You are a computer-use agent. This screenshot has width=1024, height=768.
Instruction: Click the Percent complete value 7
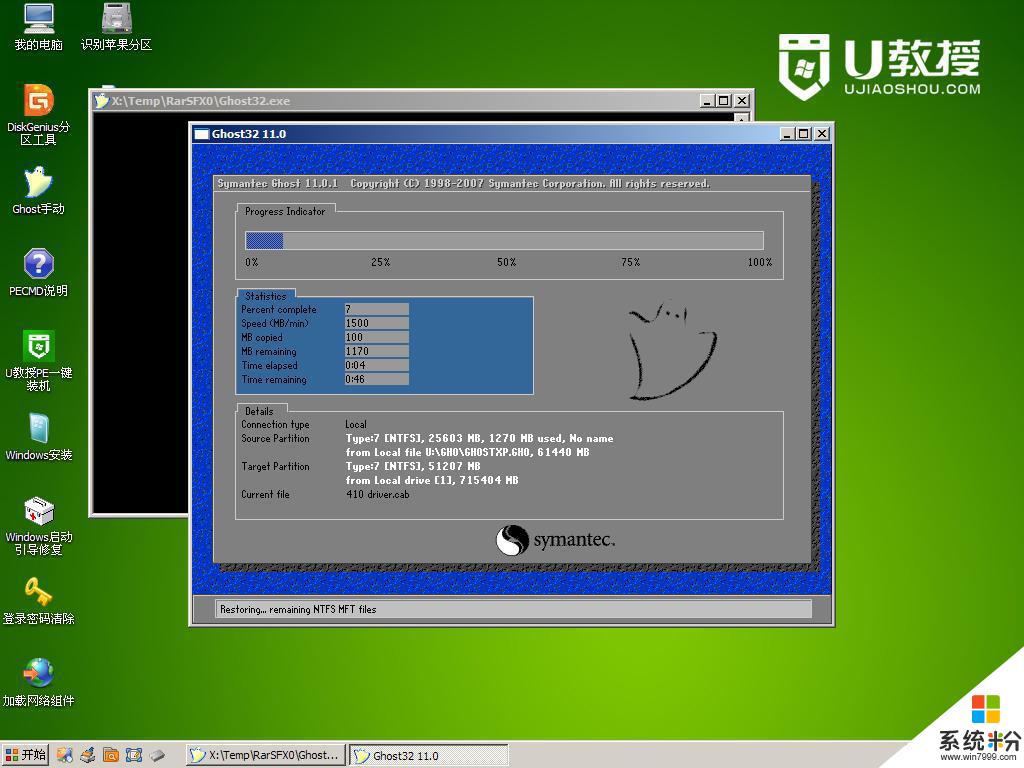[x=377, y=309]
